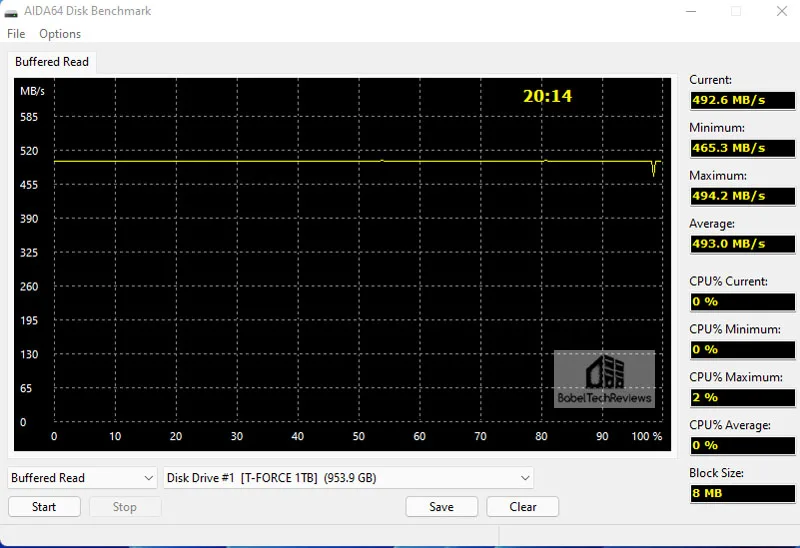Image resolution: width=800 pixels, height=548 pixels.
Task: Click the 520 label on the vertical axis
Action: [x=29, y=151]
